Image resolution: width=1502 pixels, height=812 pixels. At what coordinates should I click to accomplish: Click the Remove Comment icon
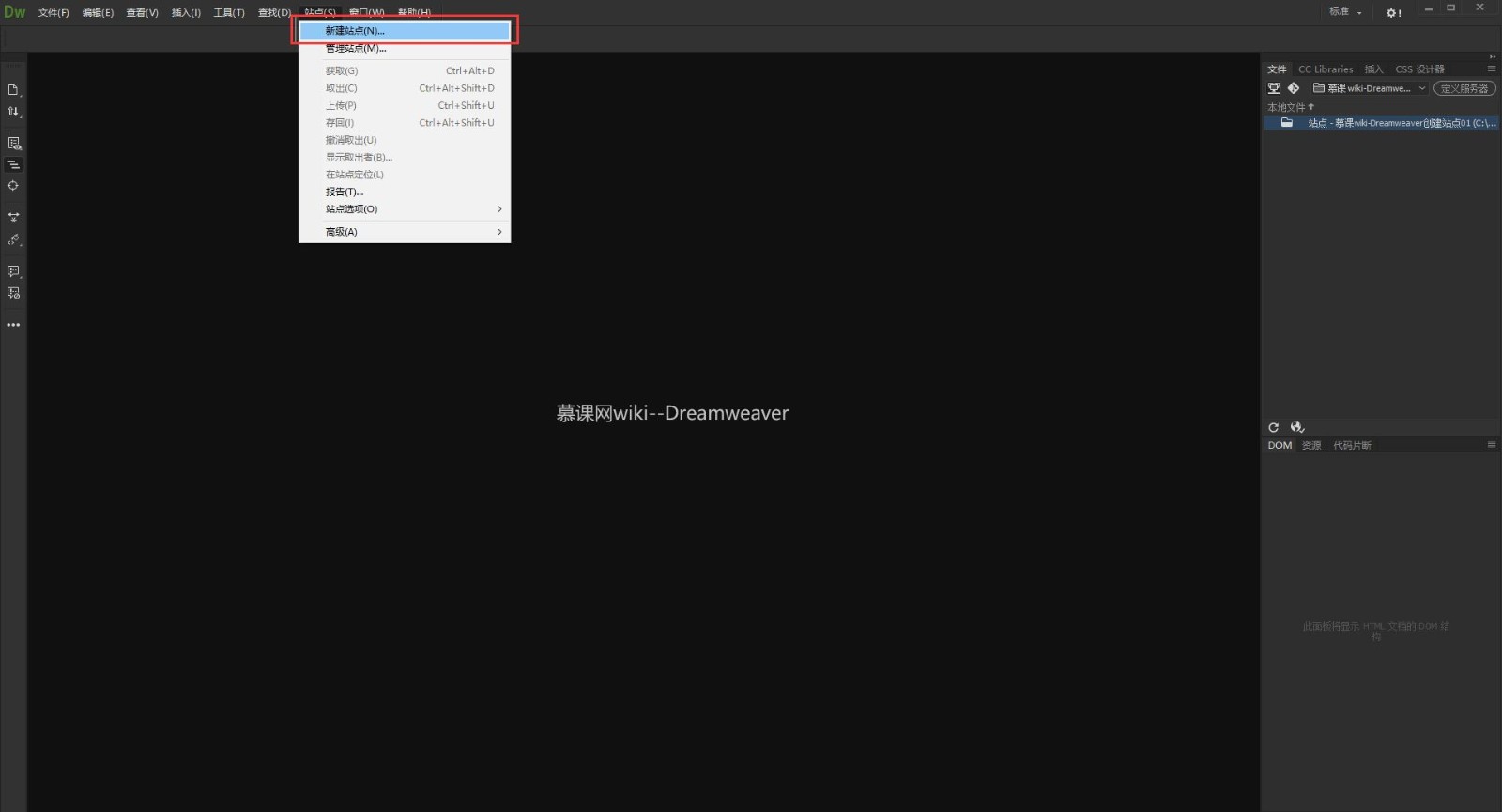click(13, 293)
